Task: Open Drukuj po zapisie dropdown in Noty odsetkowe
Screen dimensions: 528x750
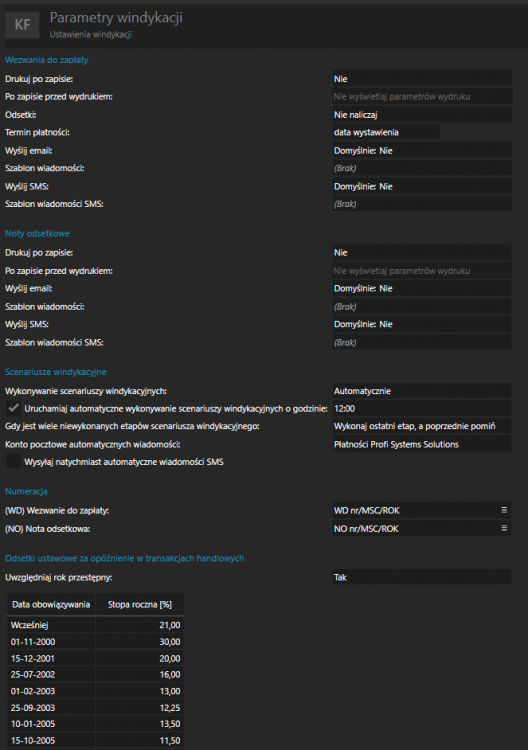Action: coord(422,253)
